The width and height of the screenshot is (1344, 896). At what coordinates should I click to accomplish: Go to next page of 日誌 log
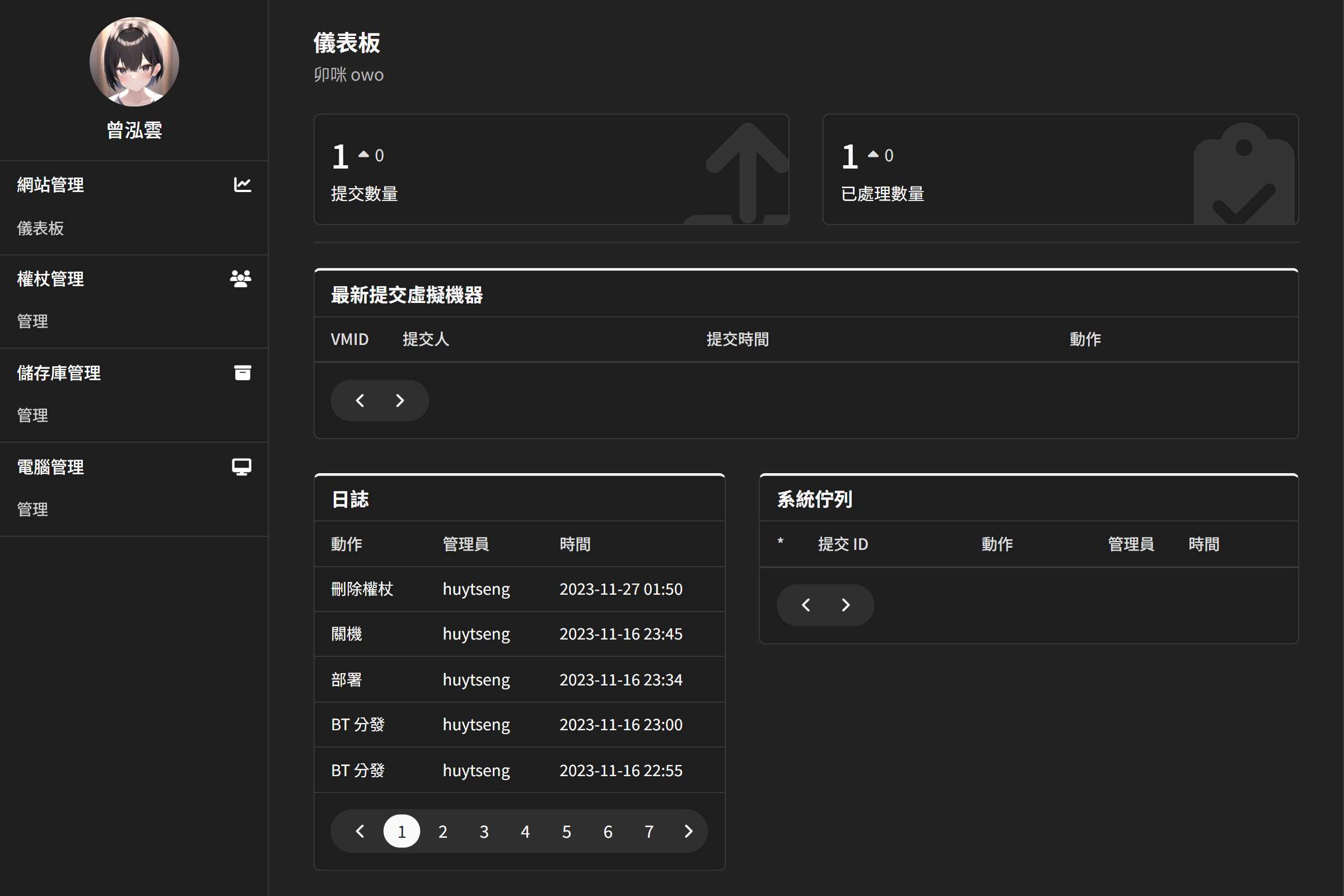tap(689, 831)
